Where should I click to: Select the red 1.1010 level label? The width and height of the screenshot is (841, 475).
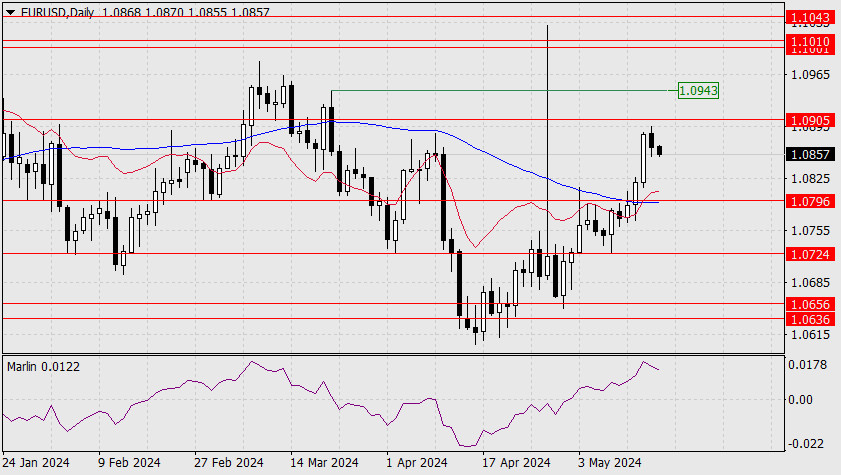(810, 41)
